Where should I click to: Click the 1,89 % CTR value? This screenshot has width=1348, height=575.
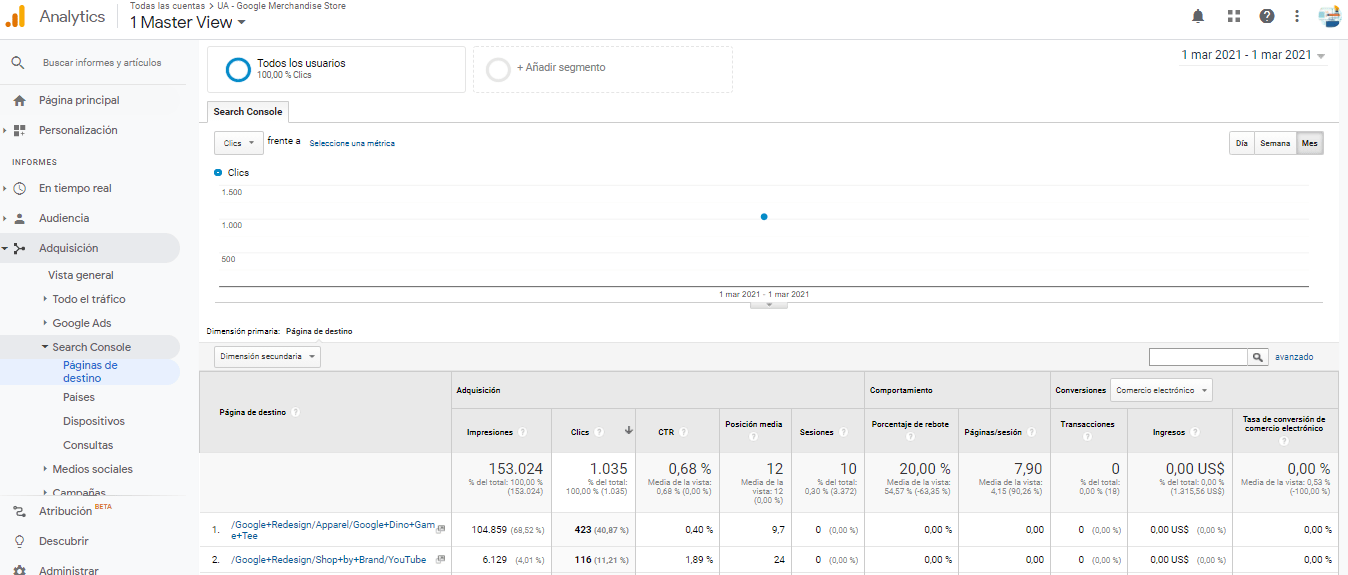point(699,560)
